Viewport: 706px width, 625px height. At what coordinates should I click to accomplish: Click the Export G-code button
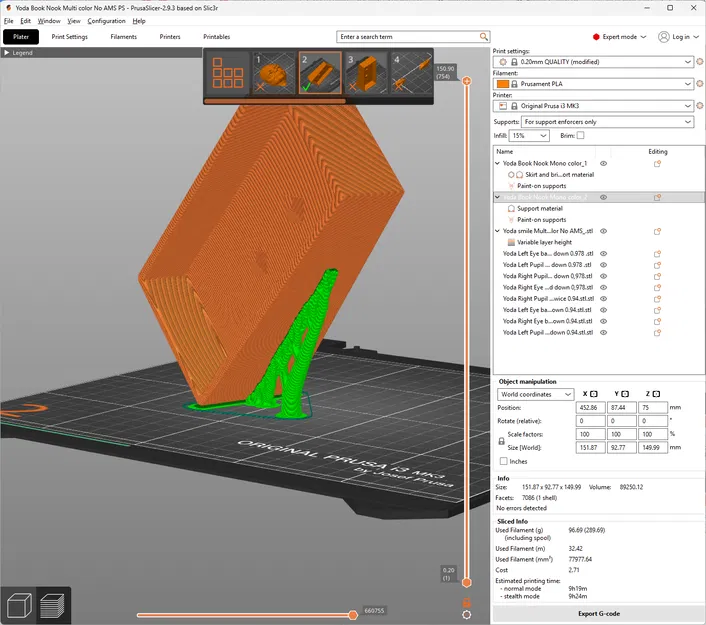click(598, 613)
